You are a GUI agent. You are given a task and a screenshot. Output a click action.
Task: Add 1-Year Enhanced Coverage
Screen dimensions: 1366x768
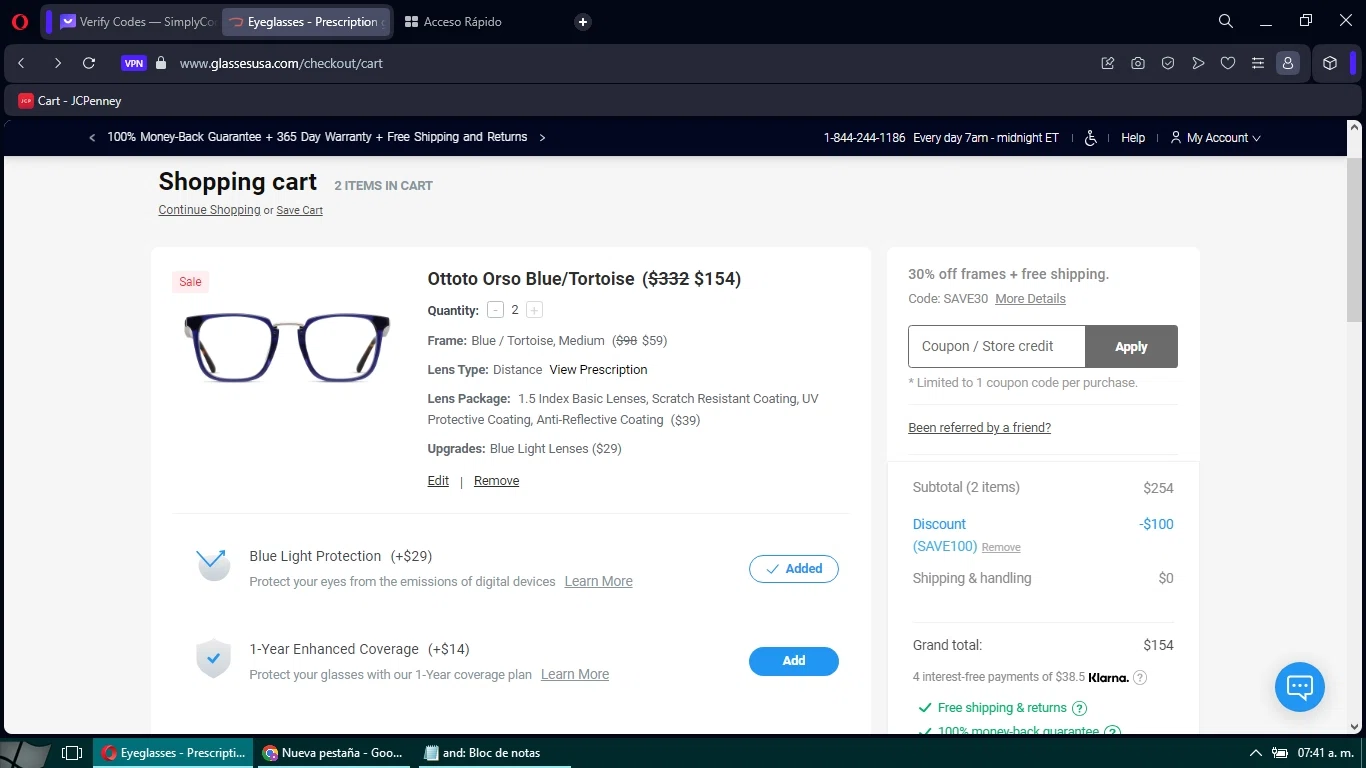click(794, 661)
